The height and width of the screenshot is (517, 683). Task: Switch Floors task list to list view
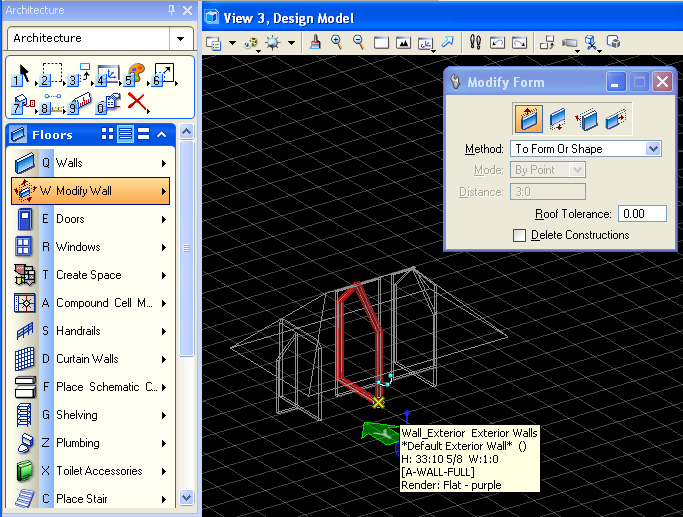point(125,134)
